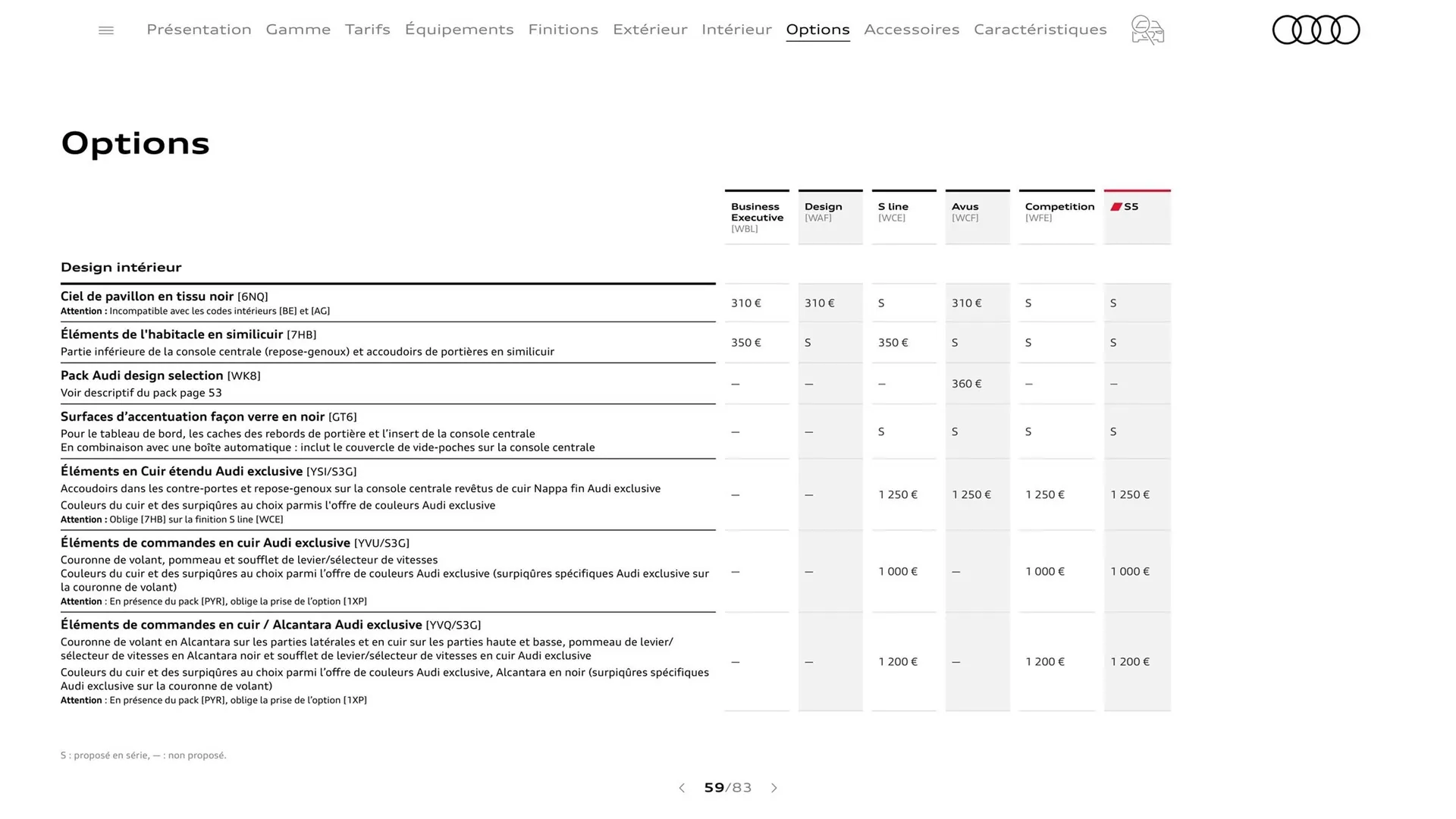Click the Audi four-rings logo
1456x819 pixels.
coord(1316,30)
